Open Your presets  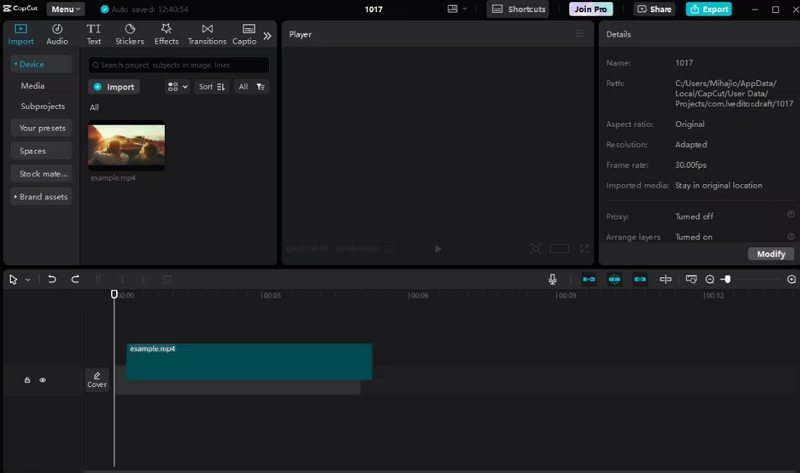41,128
